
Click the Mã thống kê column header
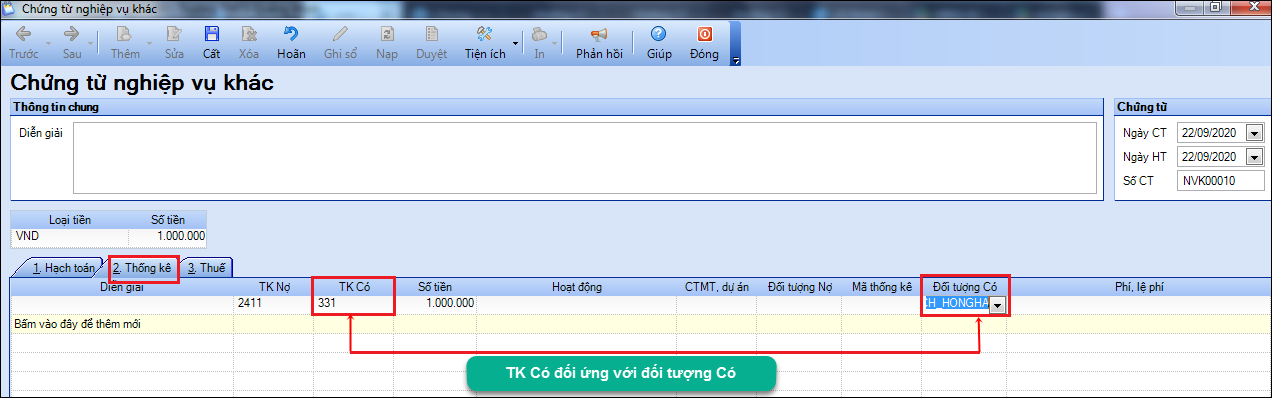click(x=881, y=287)
